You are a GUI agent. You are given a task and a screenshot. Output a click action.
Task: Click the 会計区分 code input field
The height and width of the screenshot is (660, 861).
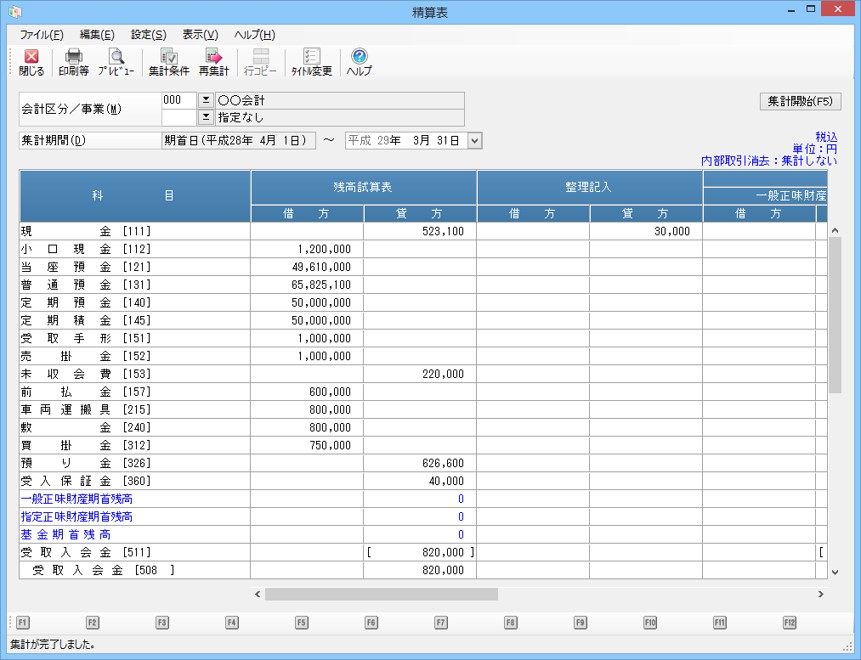coord(178,101)
